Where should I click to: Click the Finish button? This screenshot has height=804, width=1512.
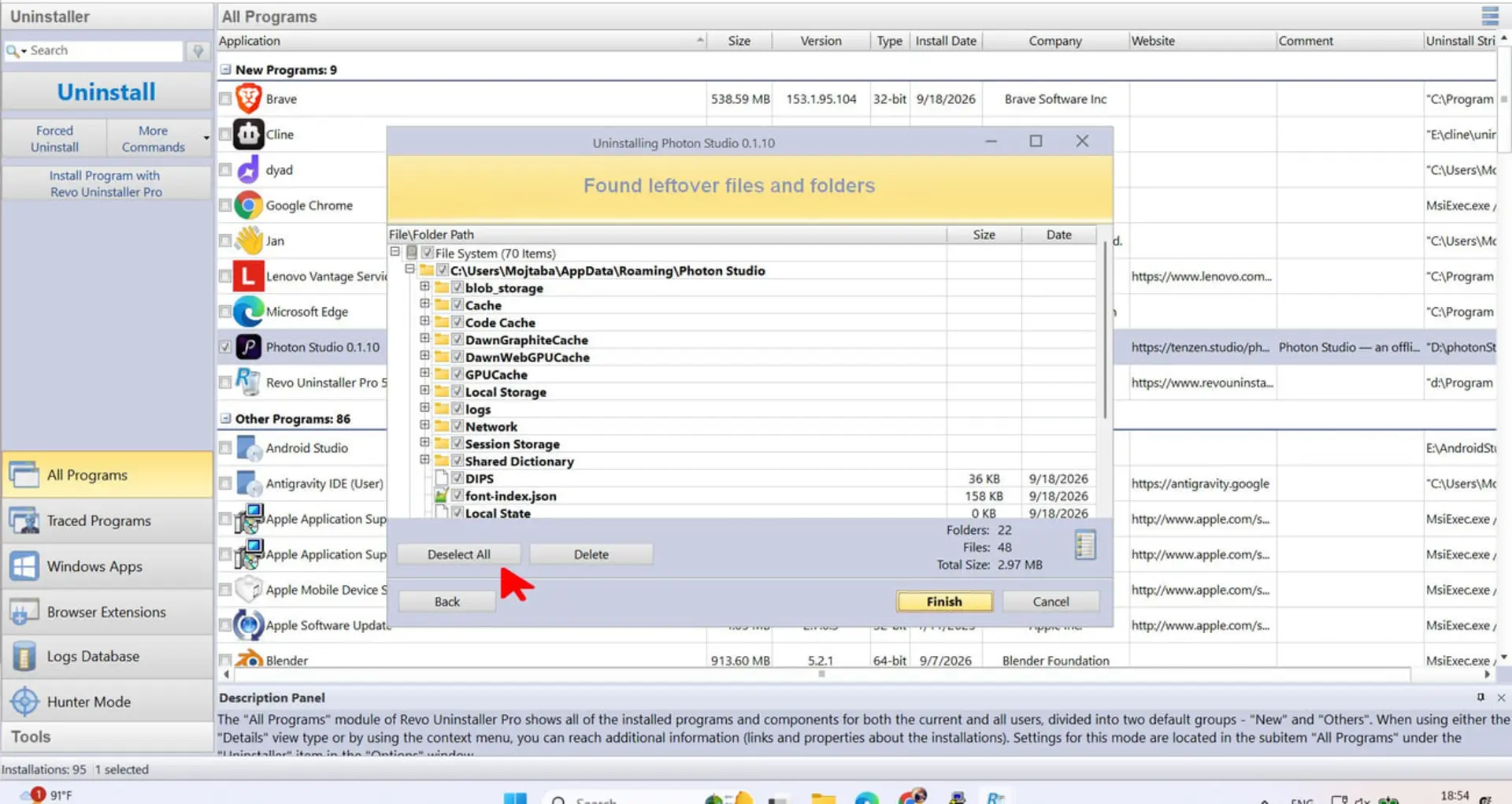[x=944, y=602]
